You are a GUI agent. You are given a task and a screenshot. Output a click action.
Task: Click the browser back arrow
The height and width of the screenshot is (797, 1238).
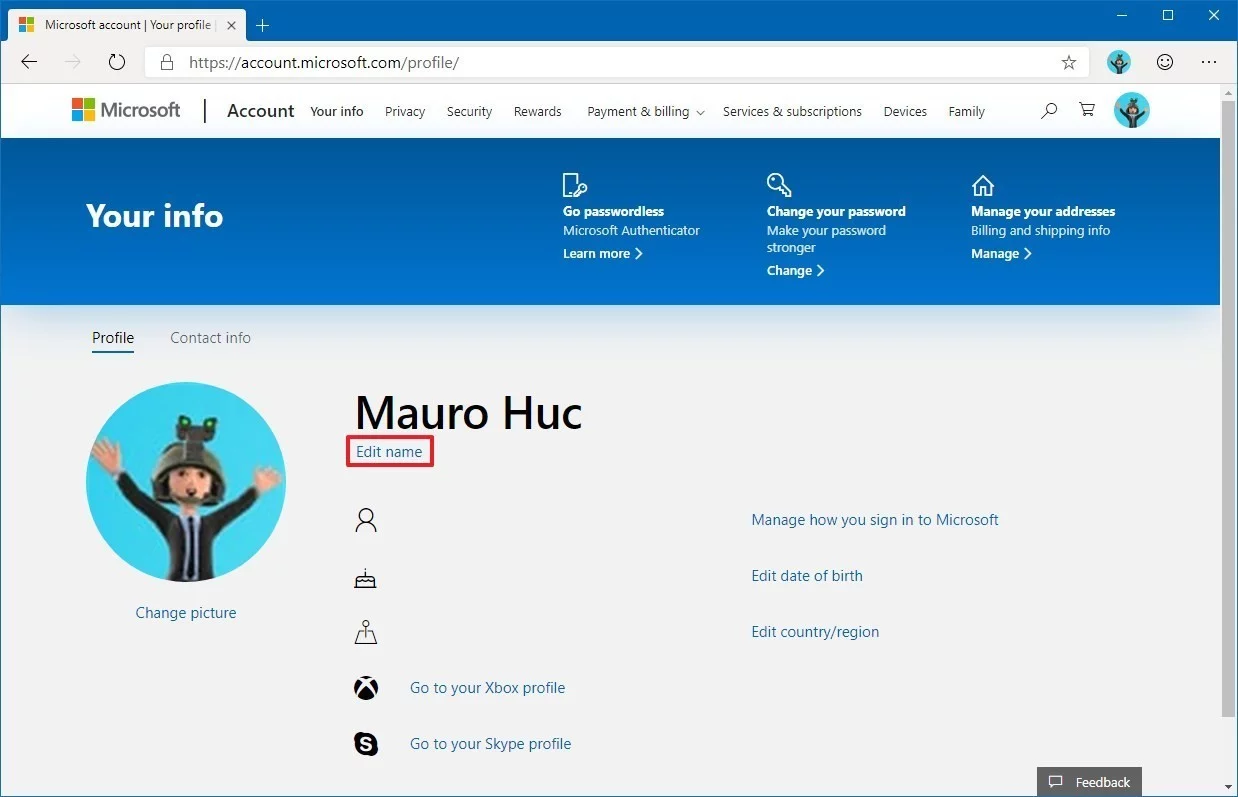[29, 62]
